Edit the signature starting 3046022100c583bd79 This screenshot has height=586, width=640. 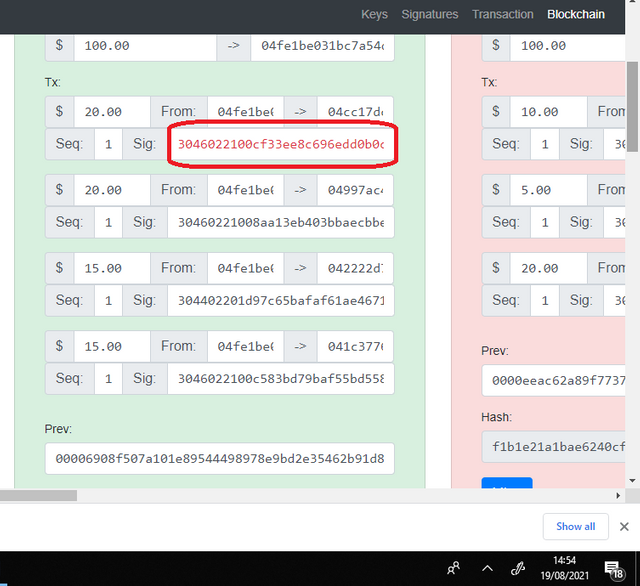tap(281, 379)
